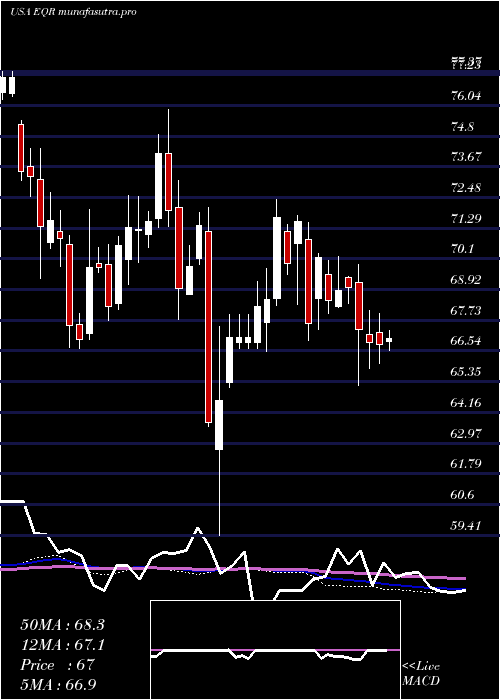Select the 70.1 price level label
Viewport: 500px width, 700px height.
point(462,249)
